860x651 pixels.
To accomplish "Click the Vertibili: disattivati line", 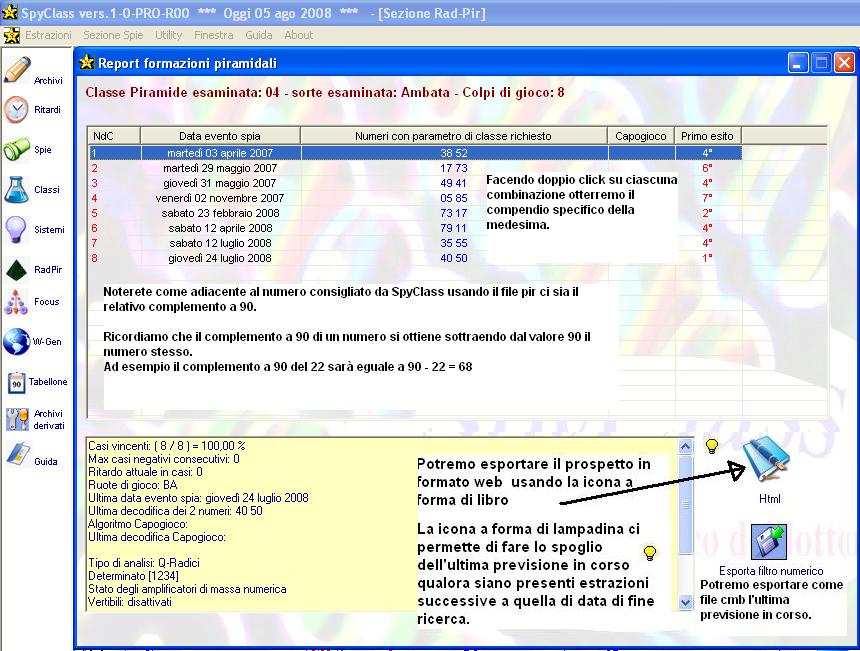I will click(130, 602).
